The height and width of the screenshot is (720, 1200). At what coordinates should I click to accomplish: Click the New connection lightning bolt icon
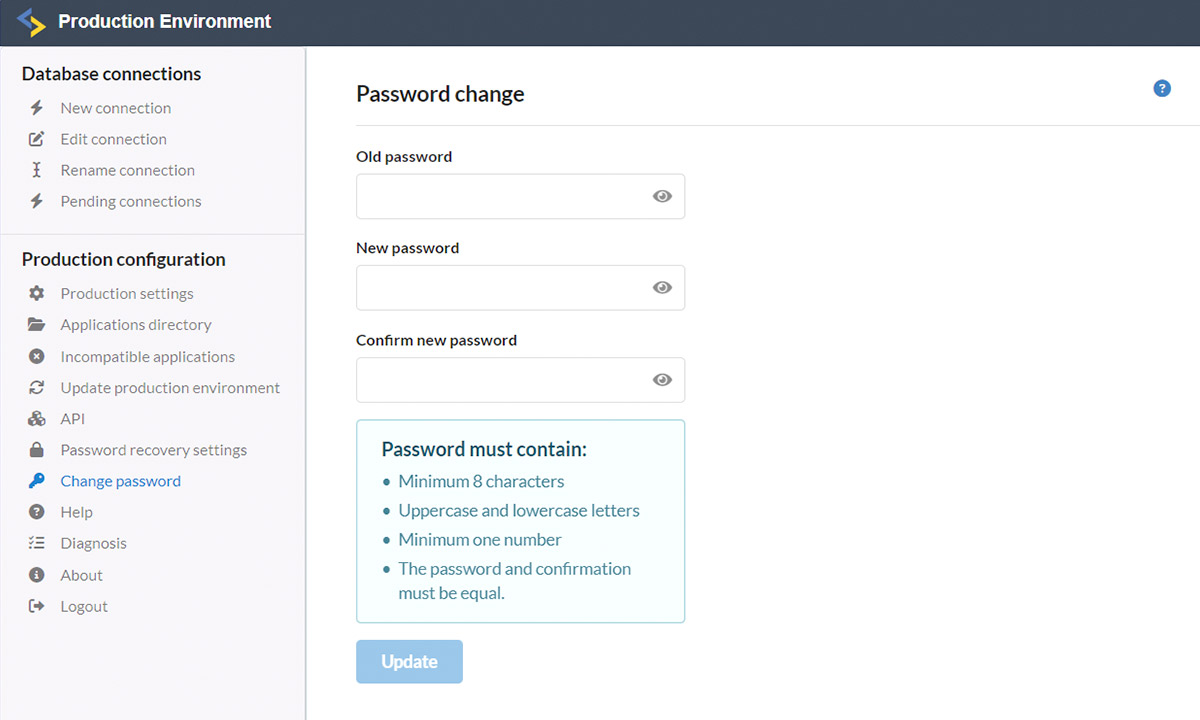point(37,107)
